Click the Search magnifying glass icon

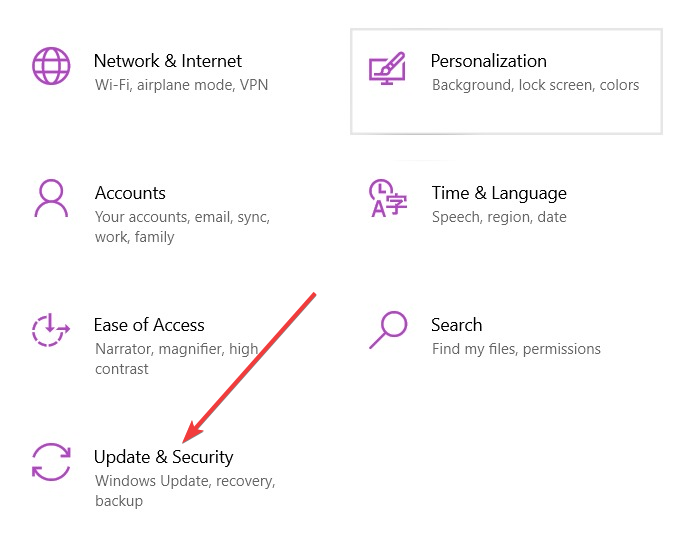click(388, 329)
